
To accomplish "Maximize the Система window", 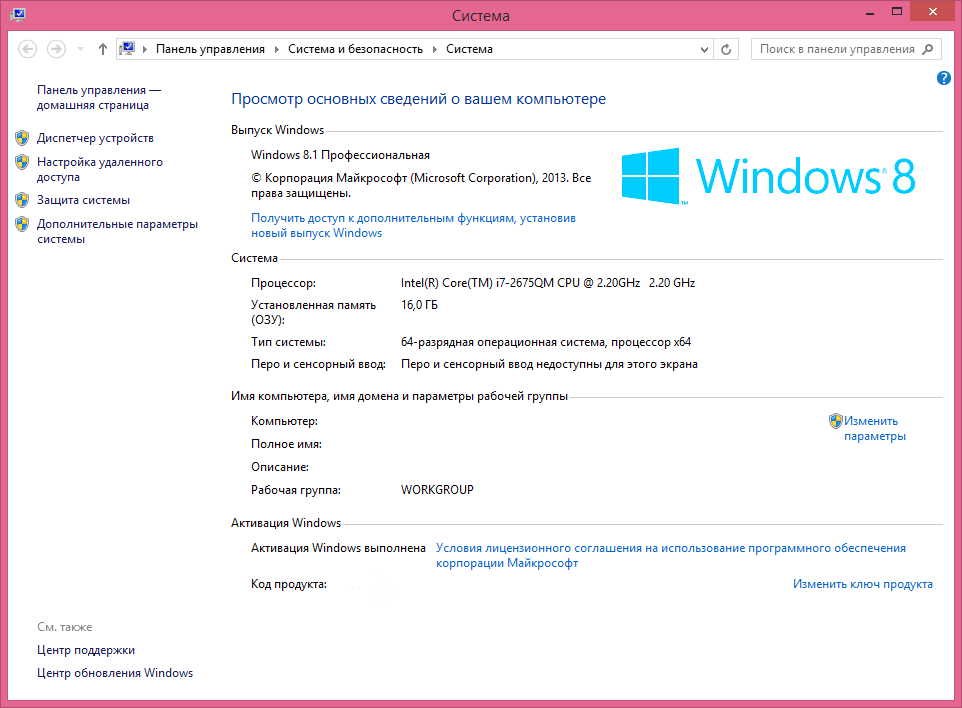I will pyautogui.click(x=897, y=12).
